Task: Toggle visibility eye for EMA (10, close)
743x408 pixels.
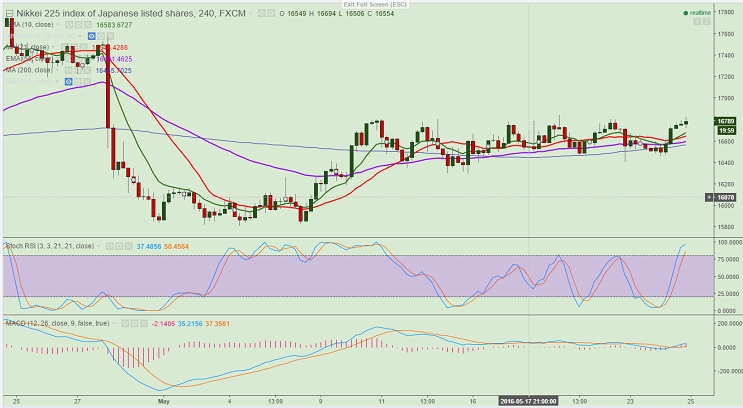Action: [x=69, y=25]
